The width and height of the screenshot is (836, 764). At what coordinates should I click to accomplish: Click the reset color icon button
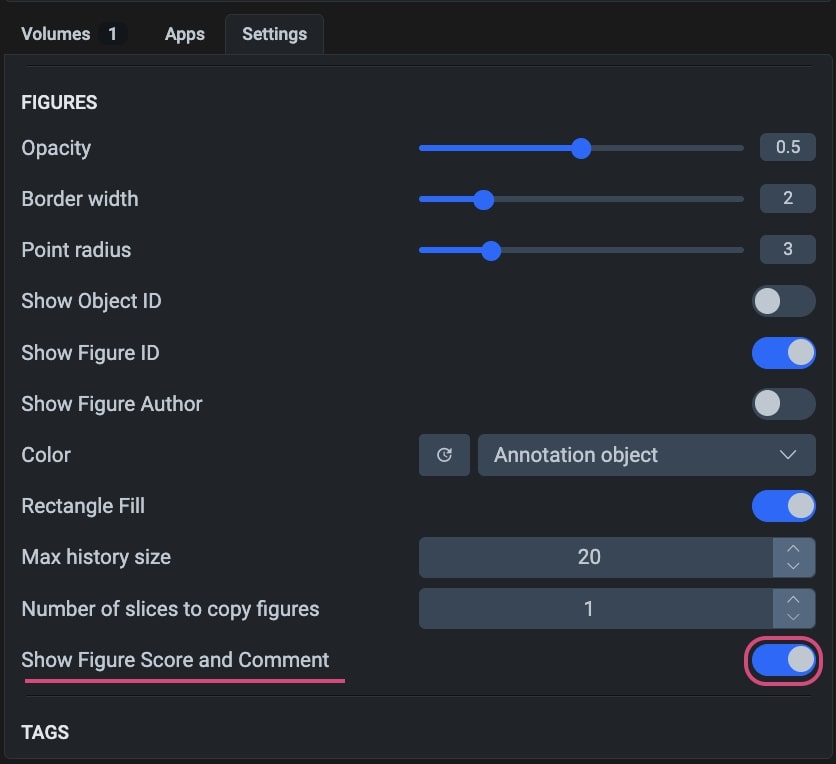[444, 455]
